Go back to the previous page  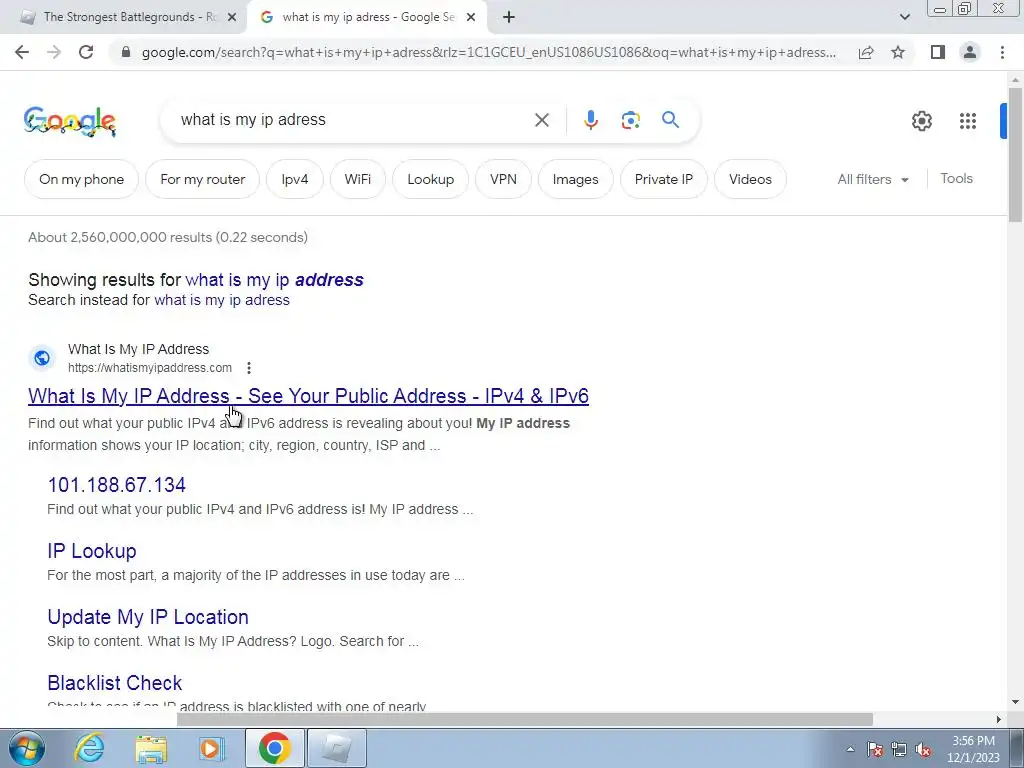22,52
